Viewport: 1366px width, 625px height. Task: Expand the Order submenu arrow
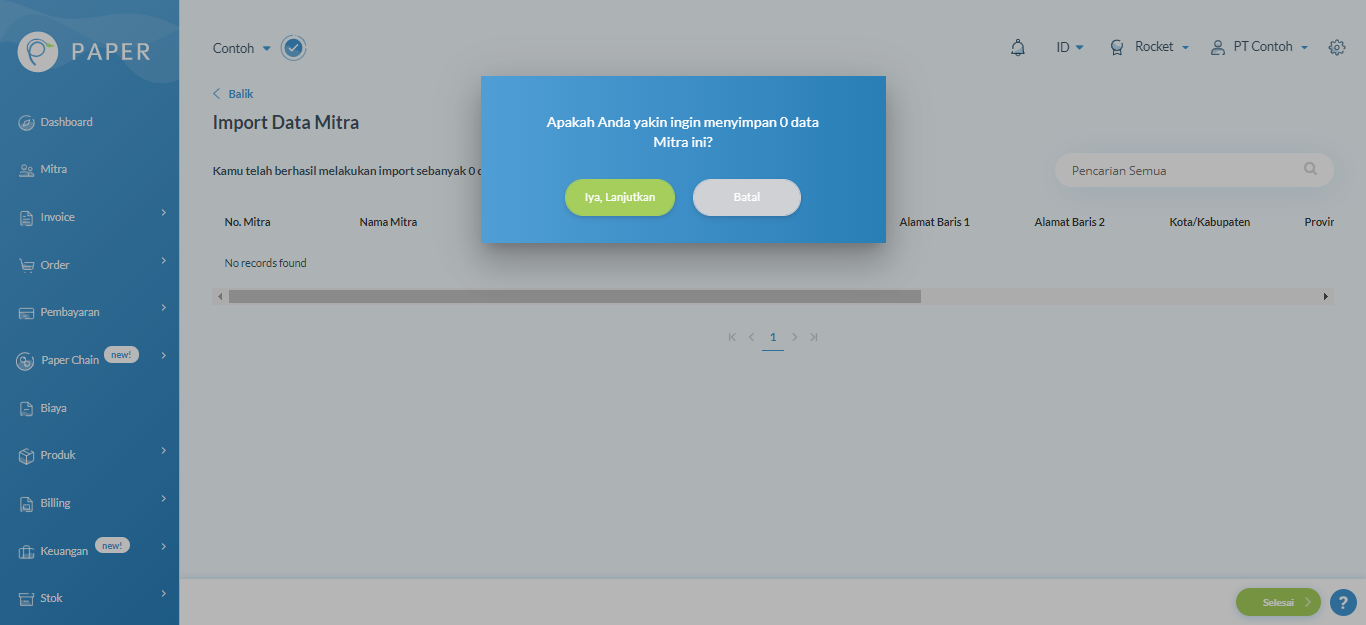[163, 260]
